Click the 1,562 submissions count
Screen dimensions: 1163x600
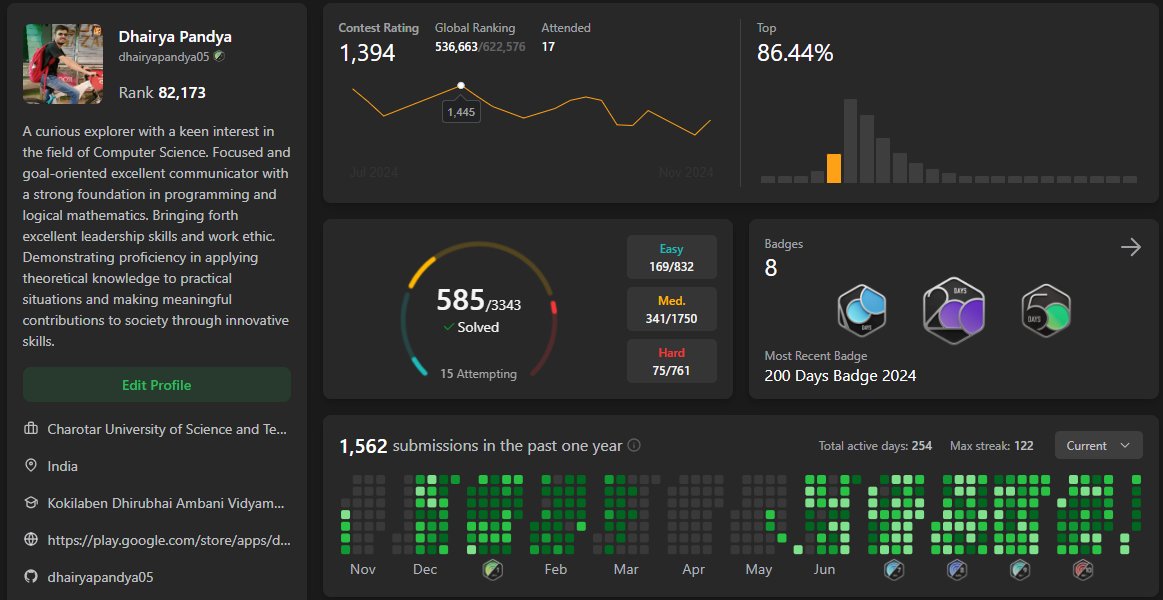(x=363, y=446)
